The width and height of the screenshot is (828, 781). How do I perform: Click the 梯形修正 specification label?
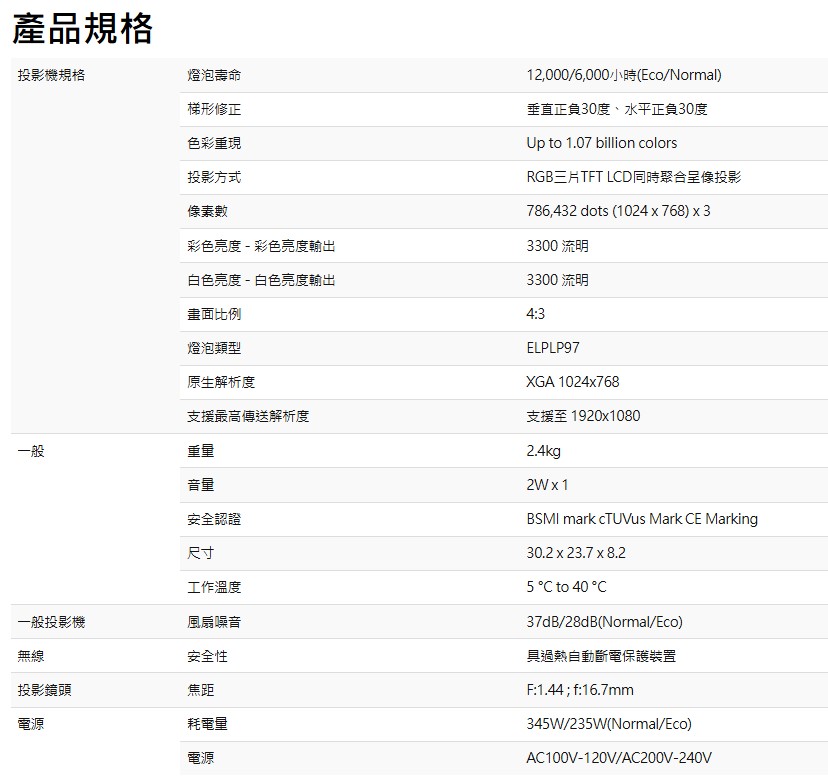click(214, 110)
